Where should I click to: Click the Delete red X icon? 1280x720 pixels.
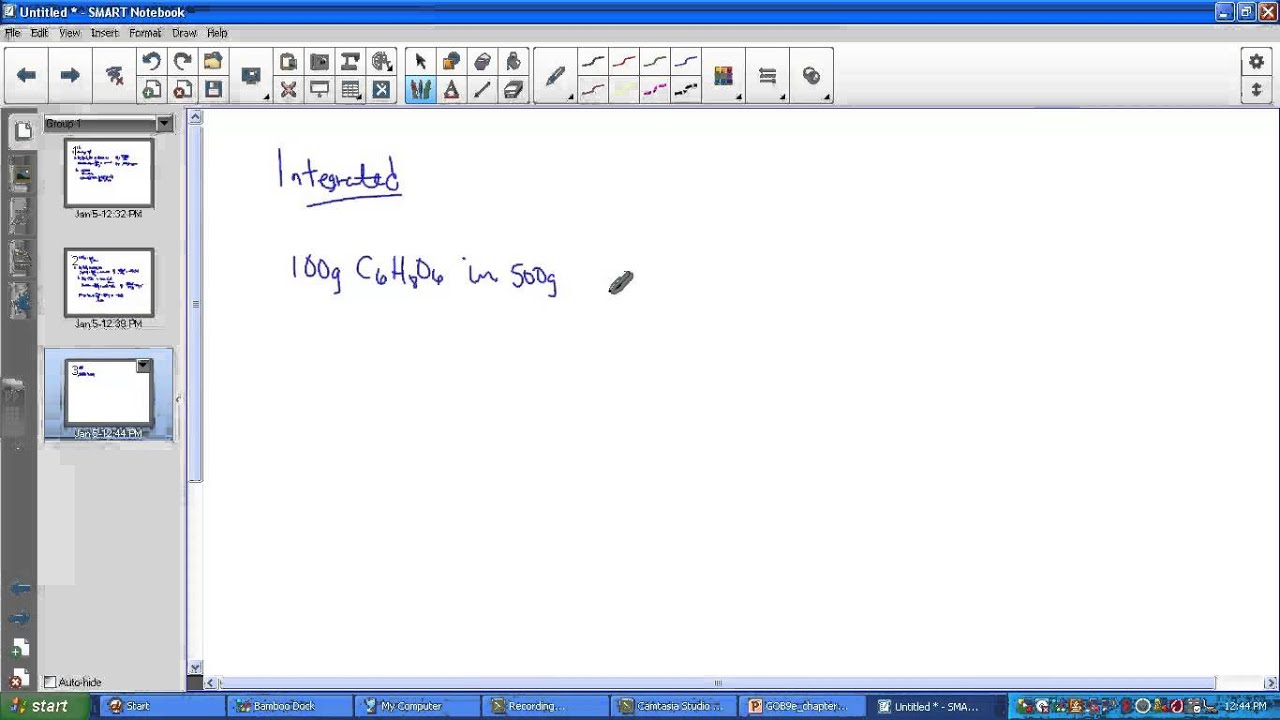[288, 90]
